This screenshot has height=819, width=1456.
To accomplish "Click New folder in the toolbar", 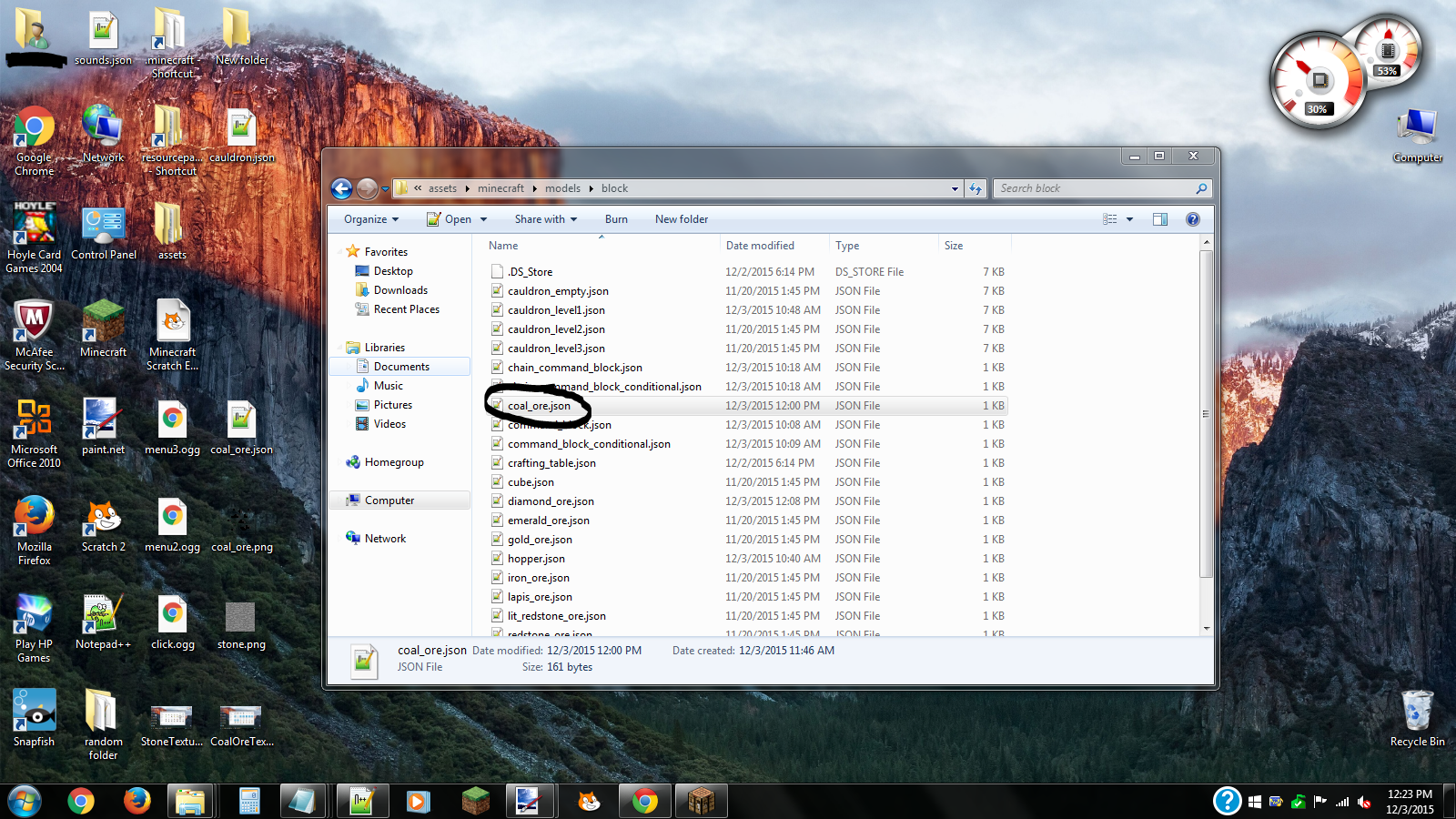I will (x=681, y=219).
